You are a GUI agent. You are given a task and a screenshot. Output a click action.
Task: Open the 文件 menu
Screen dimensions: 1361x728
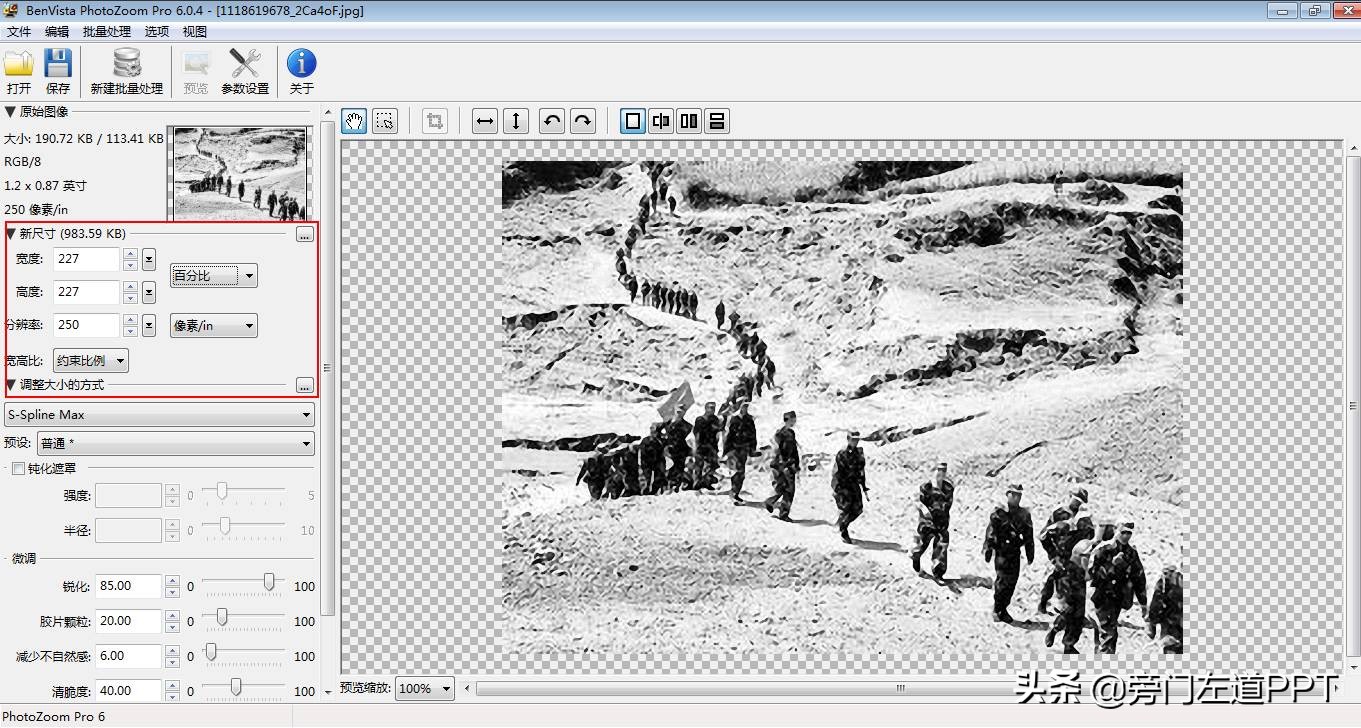pos(19,32)
